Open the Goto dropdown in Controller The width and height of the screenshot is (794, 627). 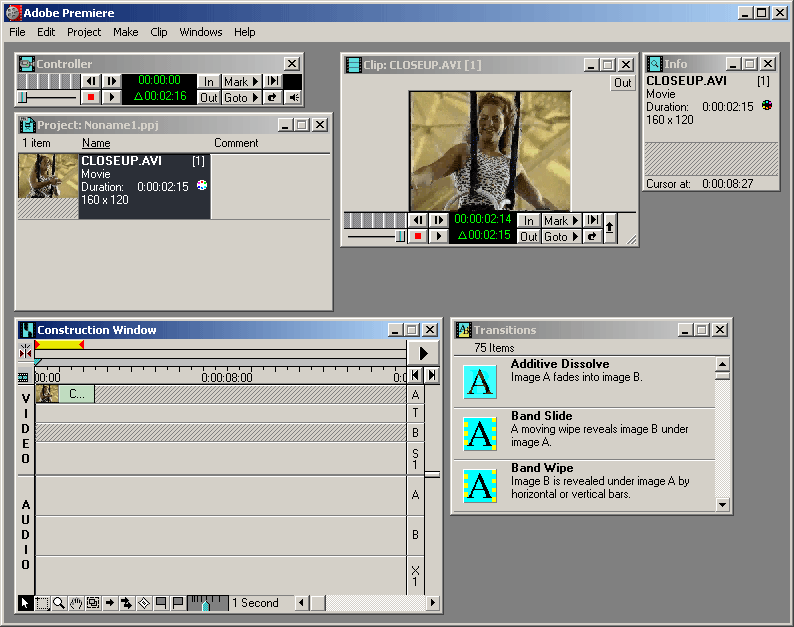click(x=242, y=97)
